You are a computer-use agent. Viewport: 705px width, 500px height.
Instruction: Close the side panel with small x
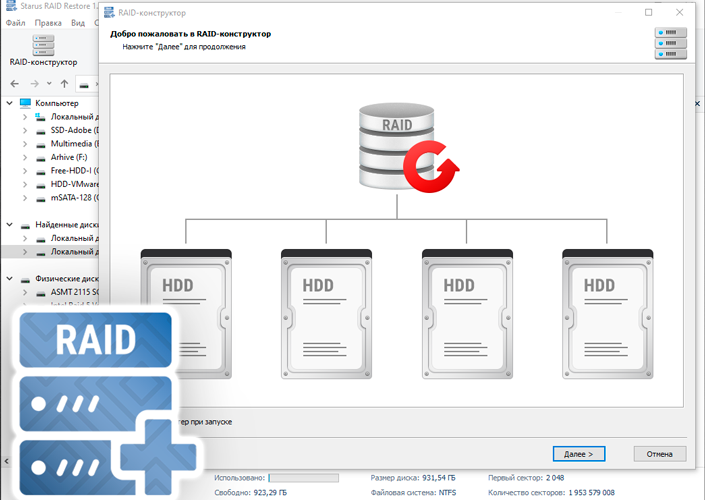click(x=697, y=103)
